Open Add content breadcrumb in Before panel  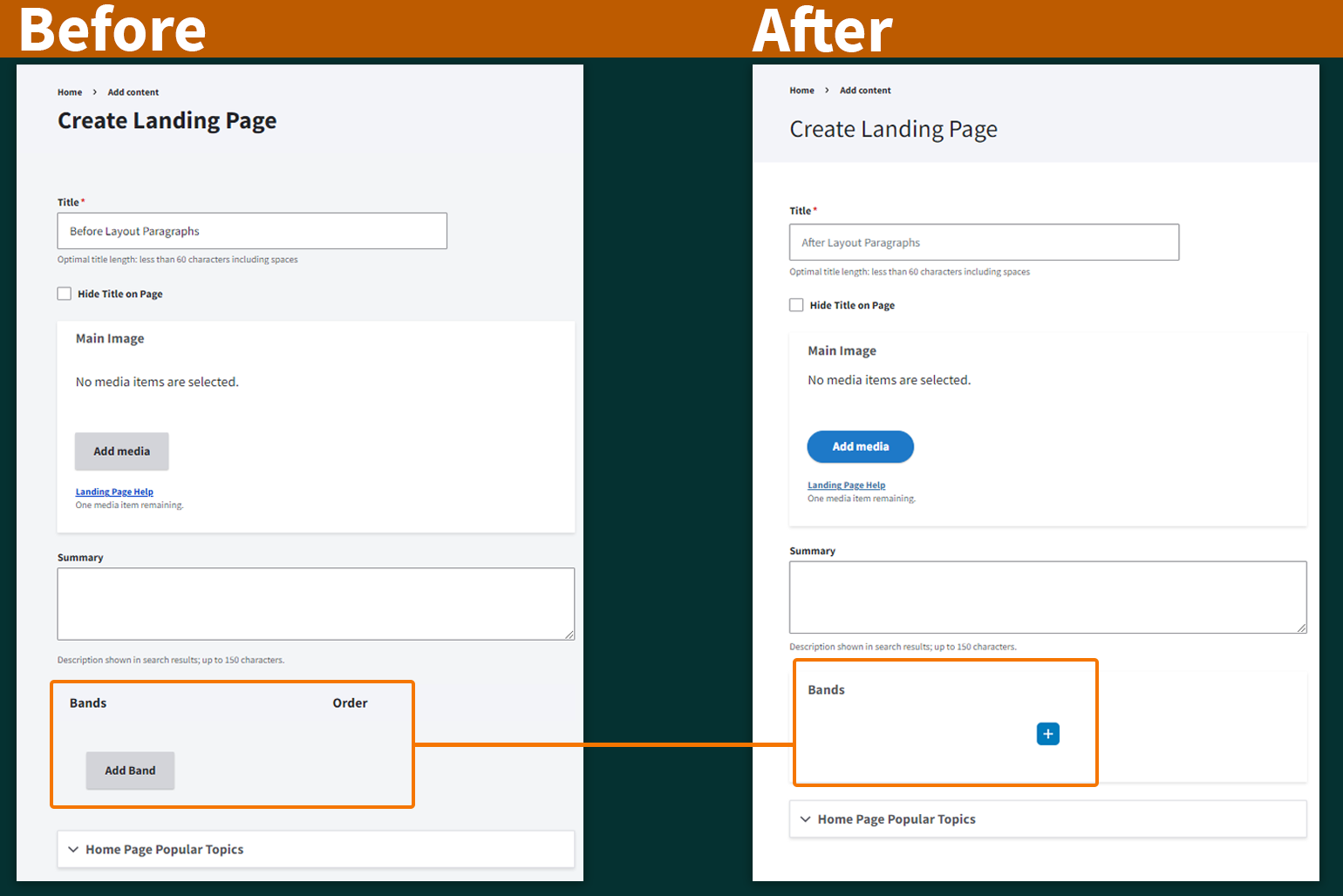(133, 92)
